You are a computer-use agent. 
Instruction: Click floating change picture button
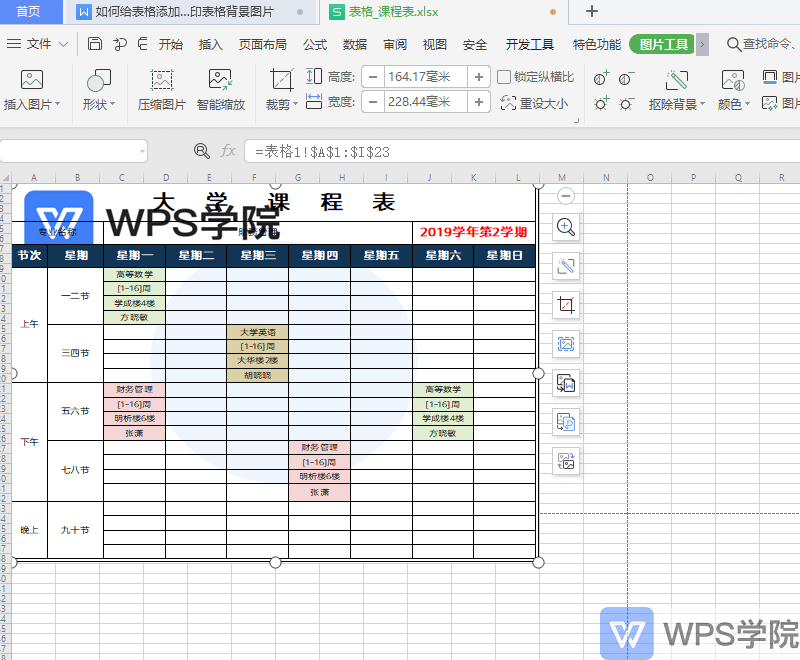[x=566, y=461]
